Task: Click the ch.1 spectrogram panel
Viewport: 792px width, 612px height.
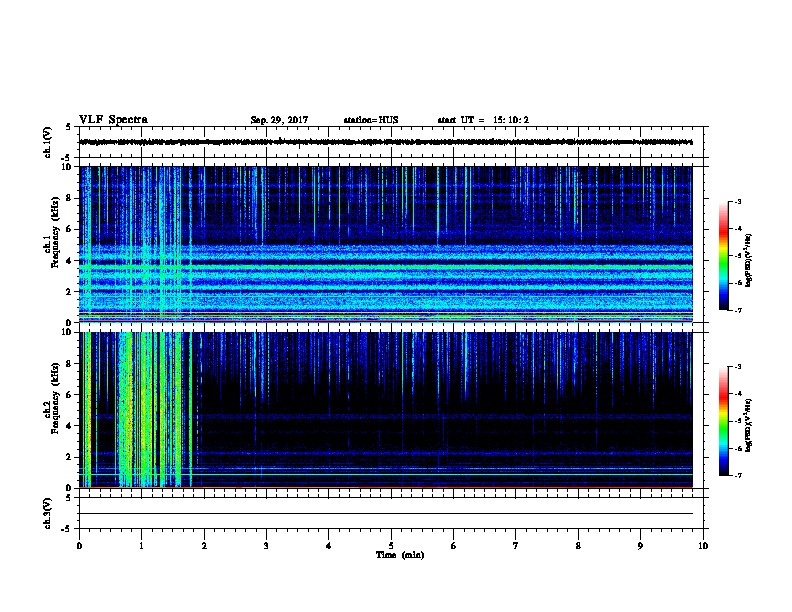Action: pyautogui.click(x=386, y=244)
